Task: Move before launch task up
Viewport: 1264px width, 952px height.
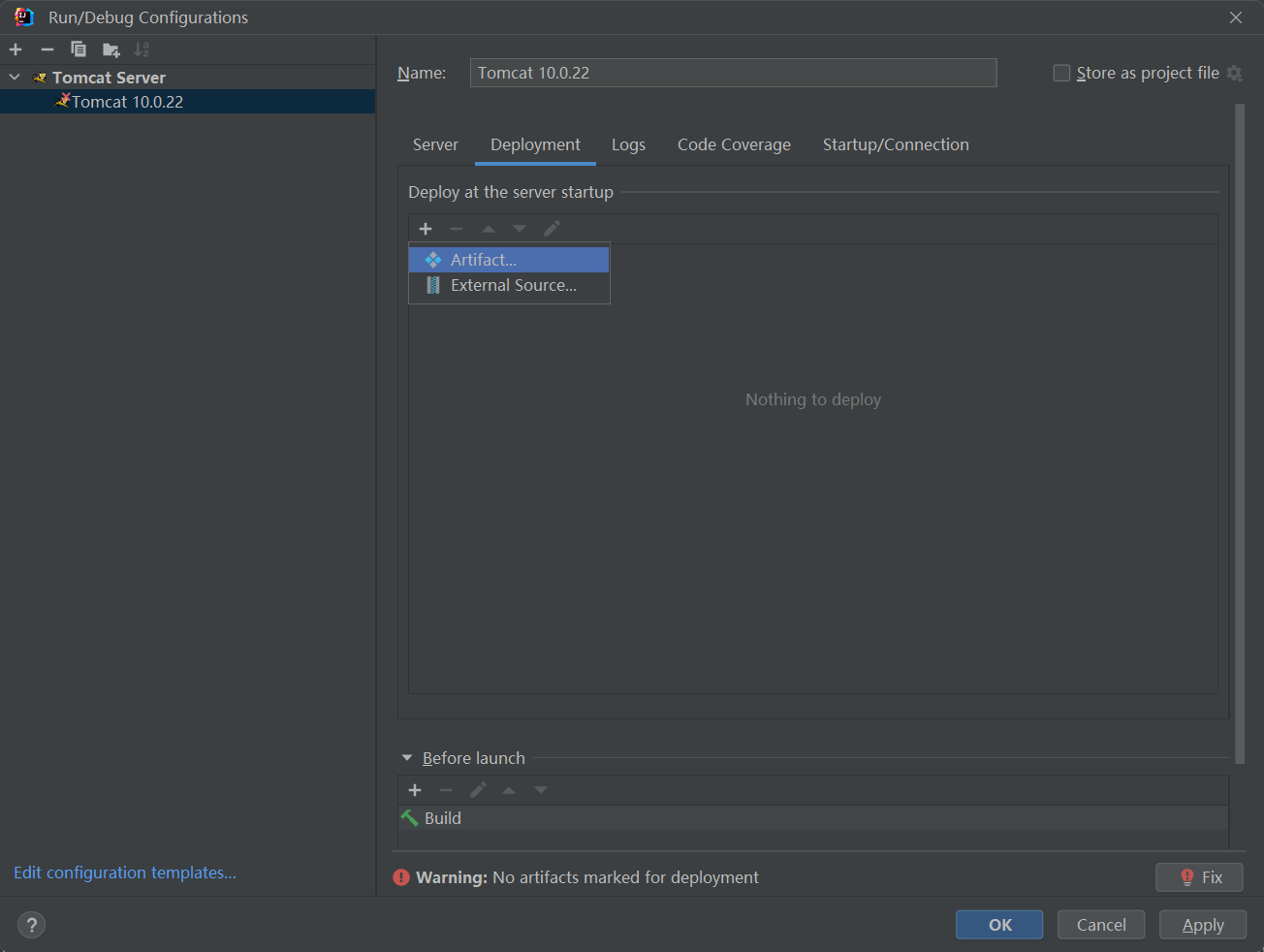Action: (x=509, y=790)
